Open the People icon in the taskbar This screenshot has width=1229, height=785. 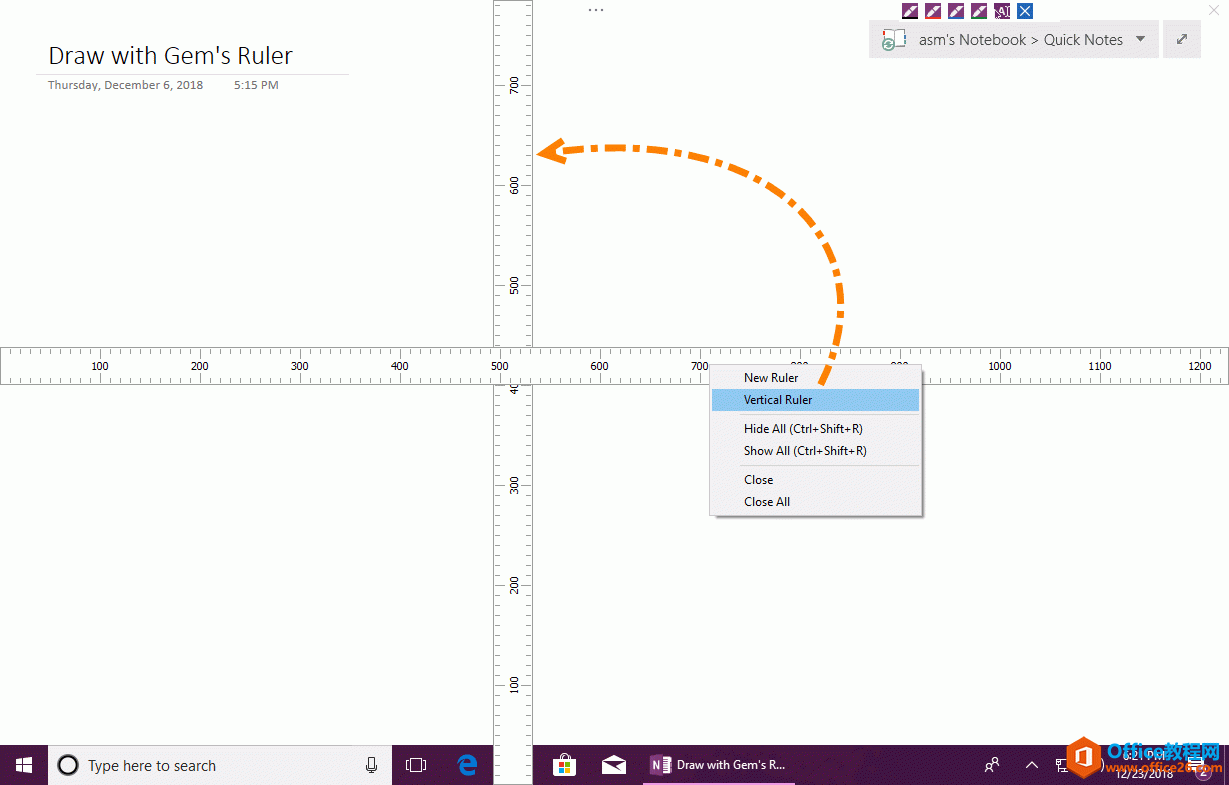(x=992, y=765)
